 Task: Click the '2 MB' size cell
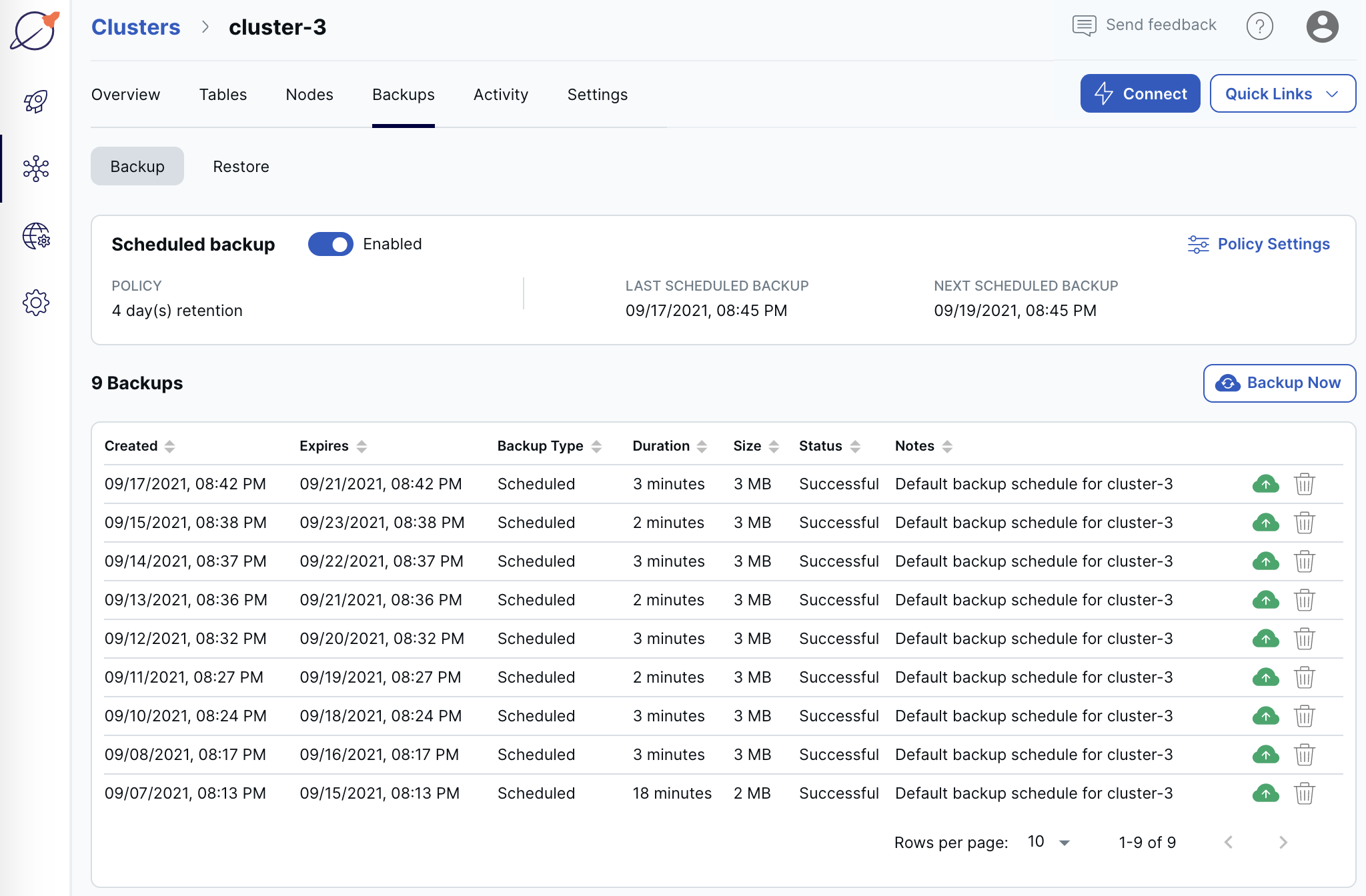point(752,793)
